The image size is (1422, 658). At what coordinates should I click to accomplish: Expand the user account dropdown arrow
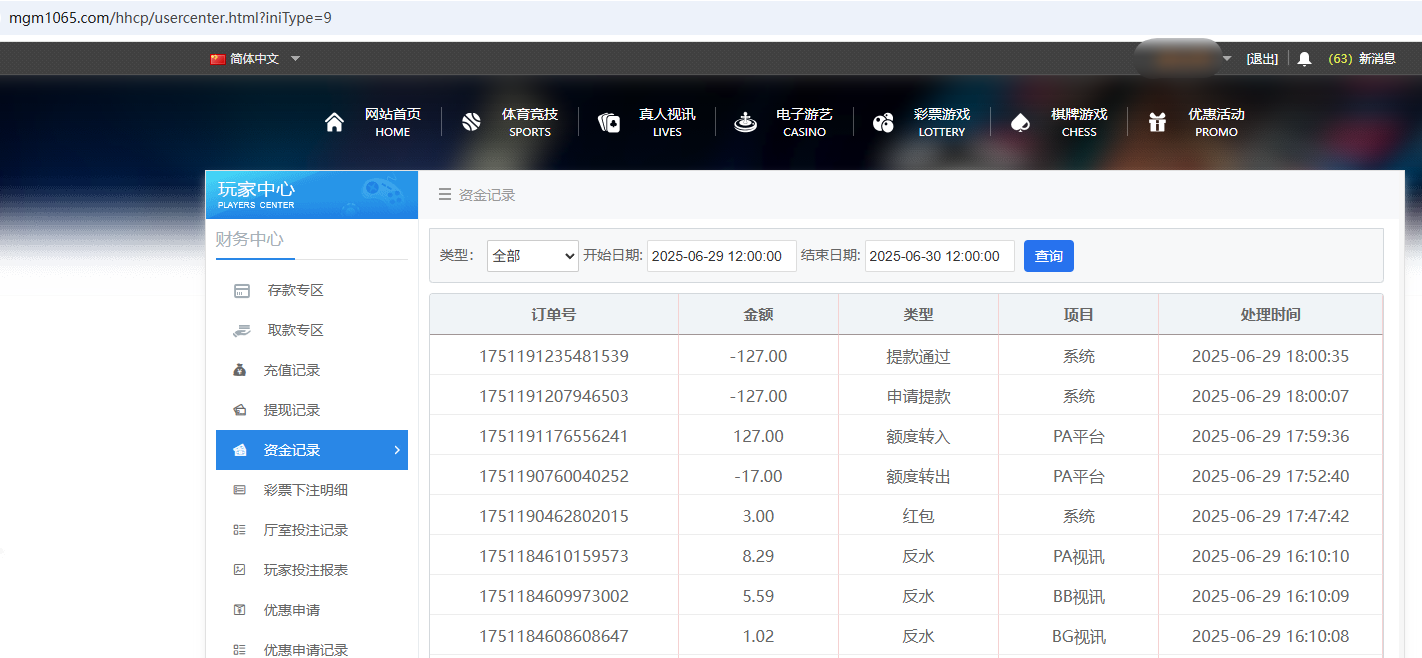[x=1227, y=59]
